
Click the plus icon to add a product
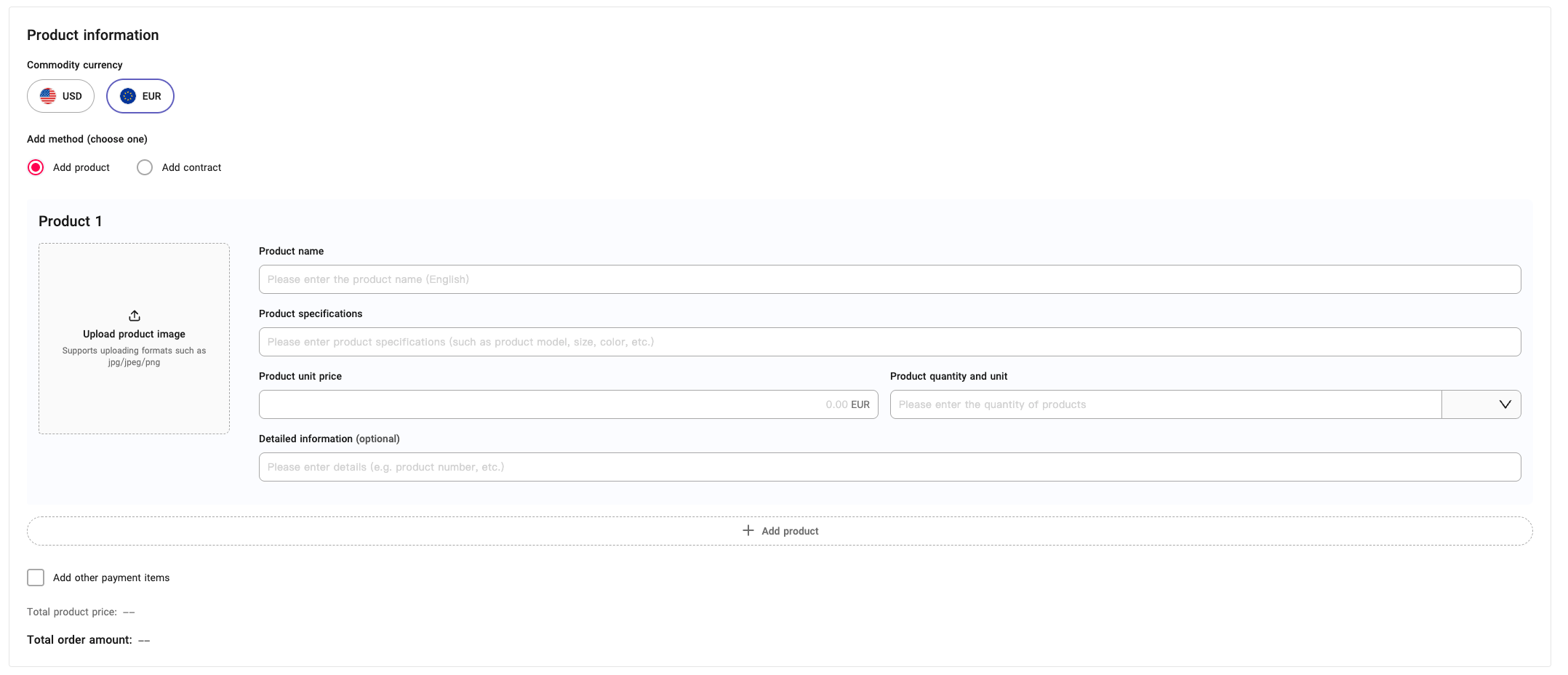click(x=748, y=530)
